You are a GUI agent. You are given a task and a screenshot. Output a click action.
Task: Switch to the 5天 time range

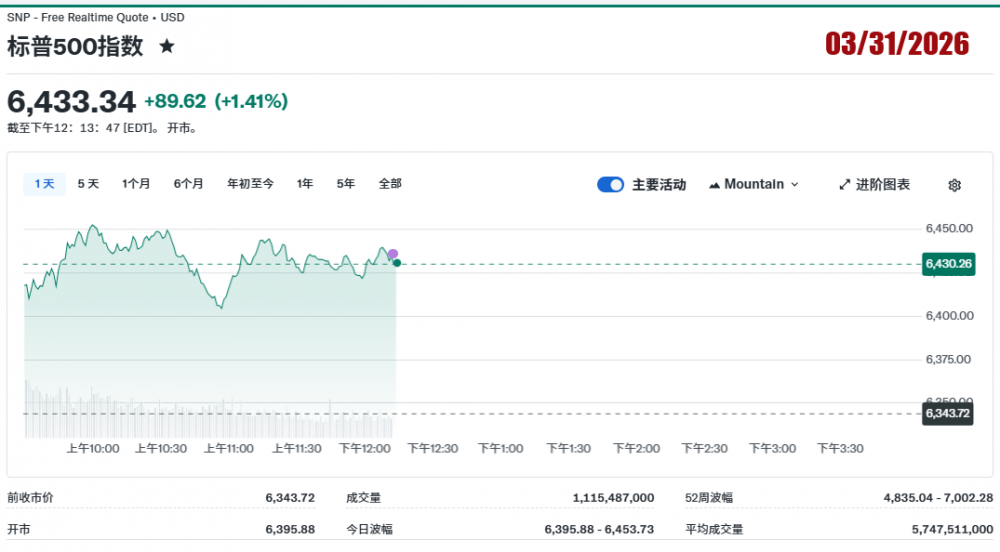88,184
